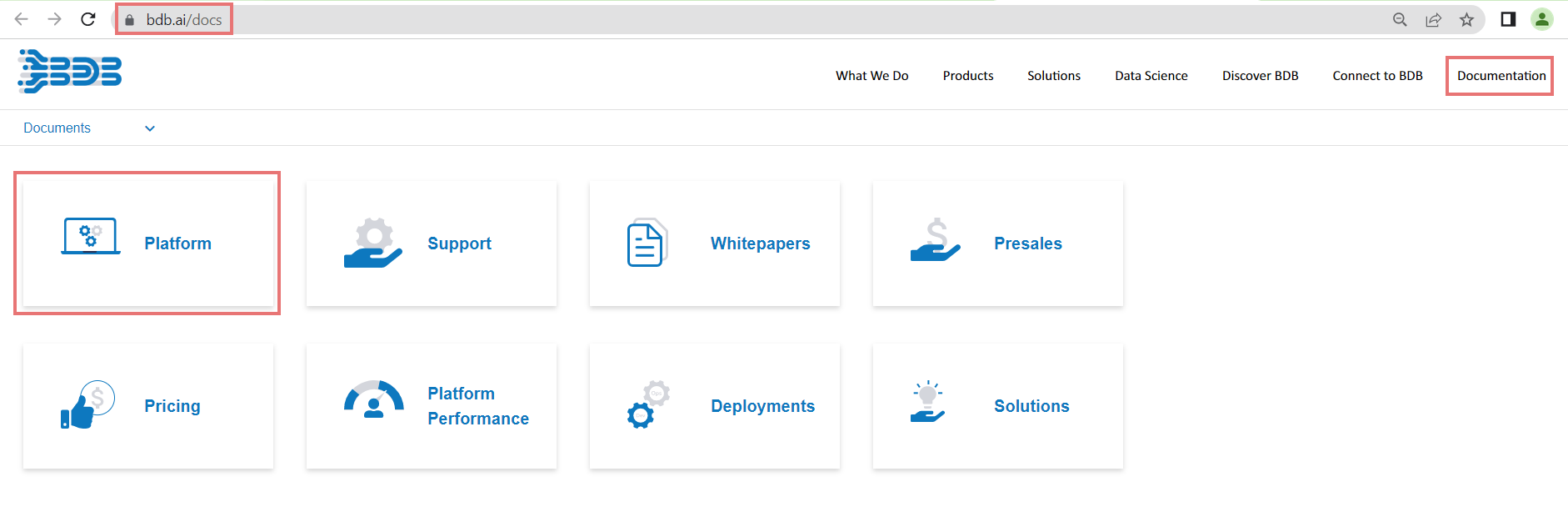Click the Support hand-and-gear icon
This screenshot has width=1568, height=517.
373,243
